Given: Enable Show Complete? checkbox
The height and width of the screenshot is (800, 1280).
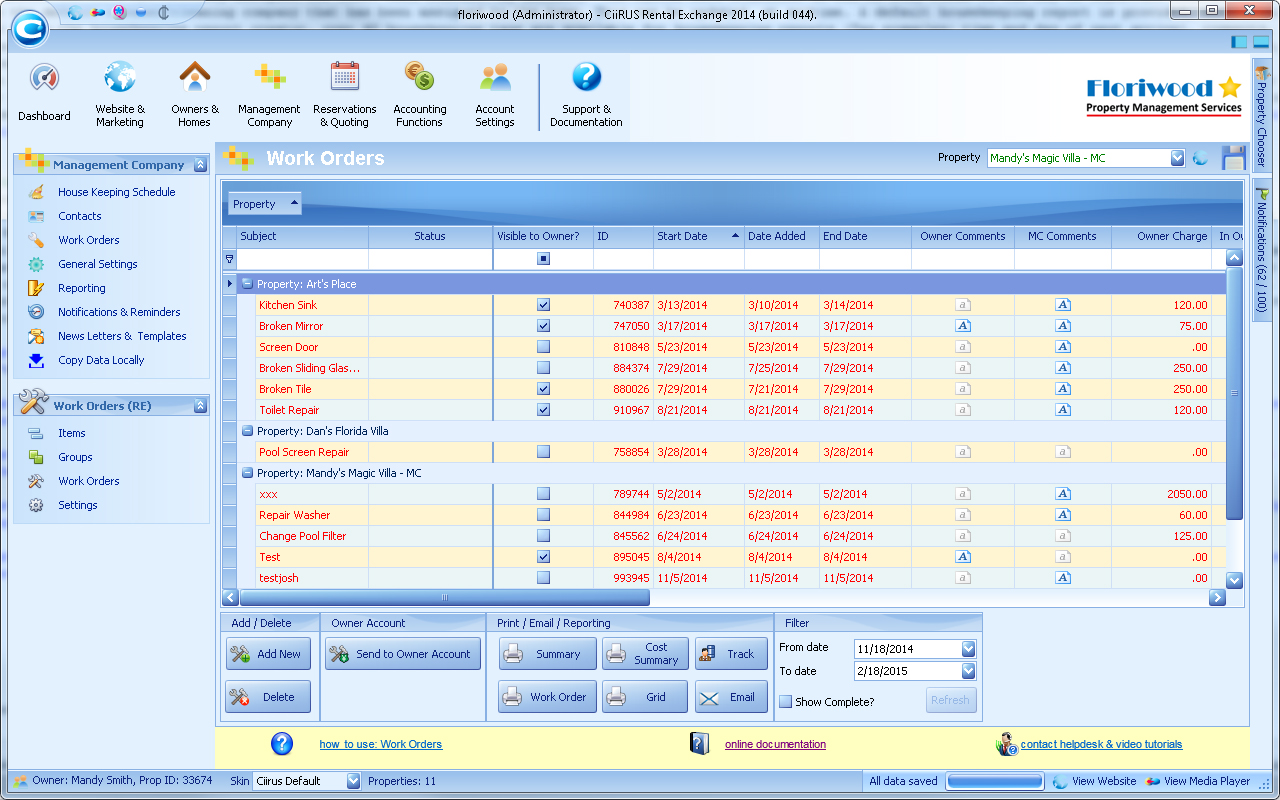Looking at the screenshot, I should [x=785, y=702].
